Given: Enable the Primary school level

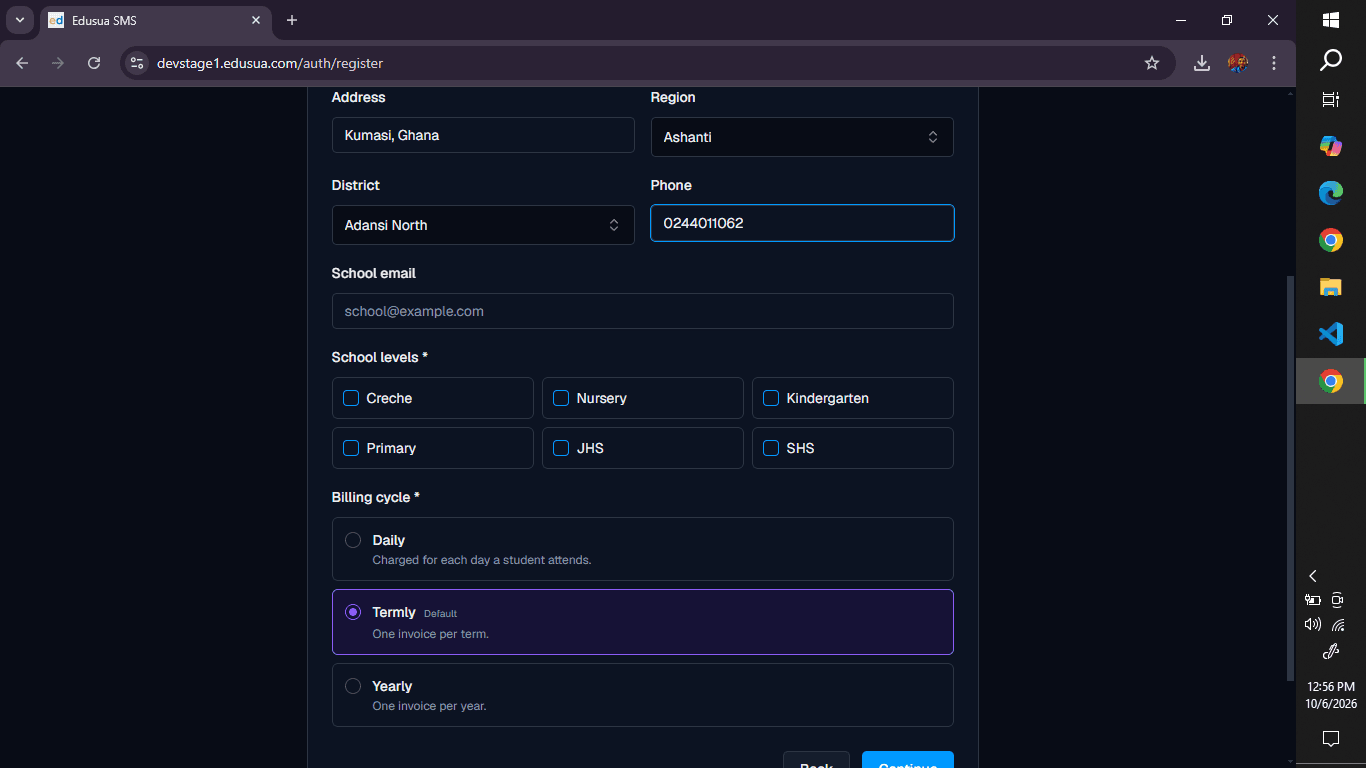Looking at the screenshot, I should point(351,448).
